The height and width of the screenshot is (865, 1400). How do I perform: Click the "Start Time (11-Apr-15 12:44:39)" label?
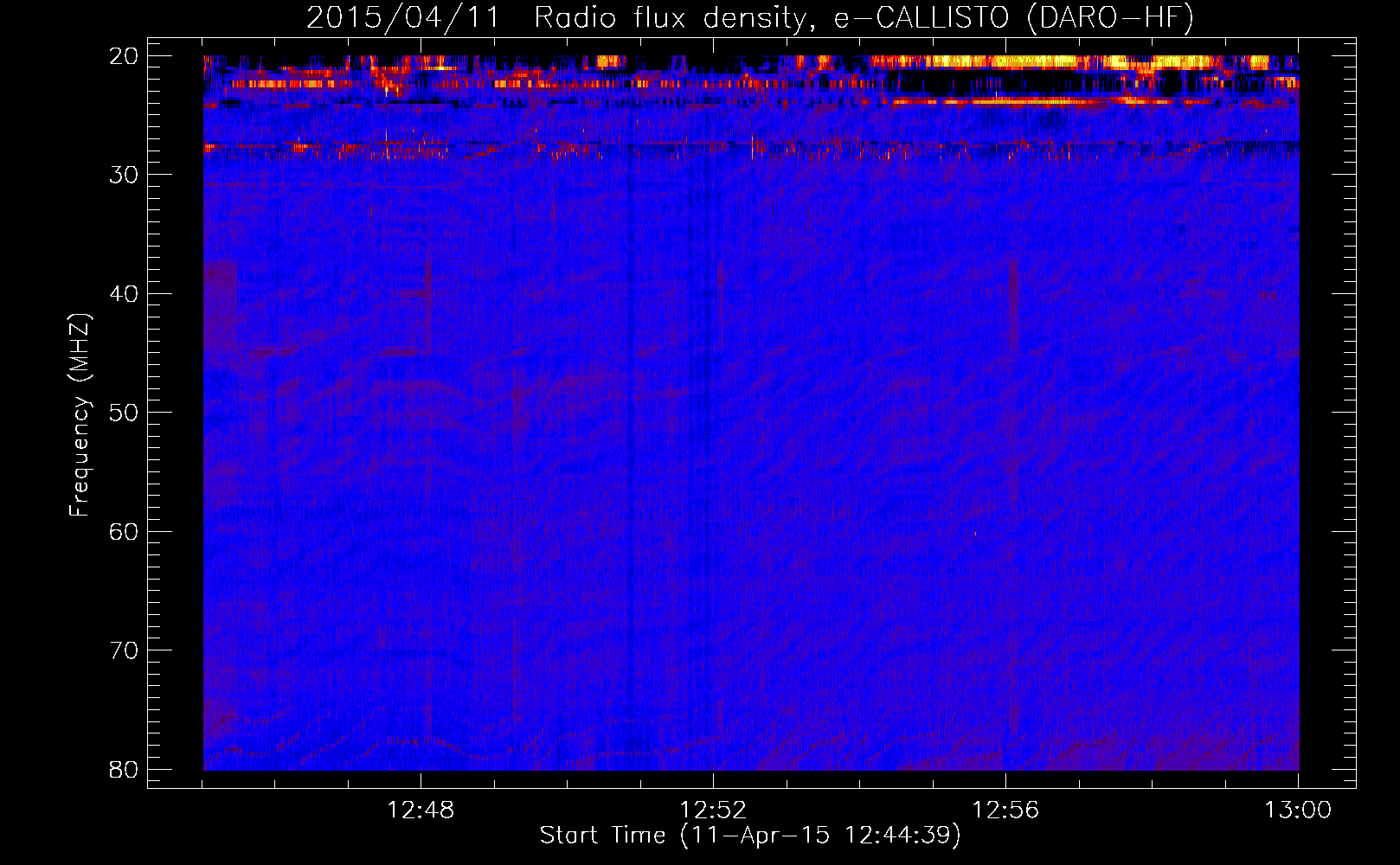750,836
